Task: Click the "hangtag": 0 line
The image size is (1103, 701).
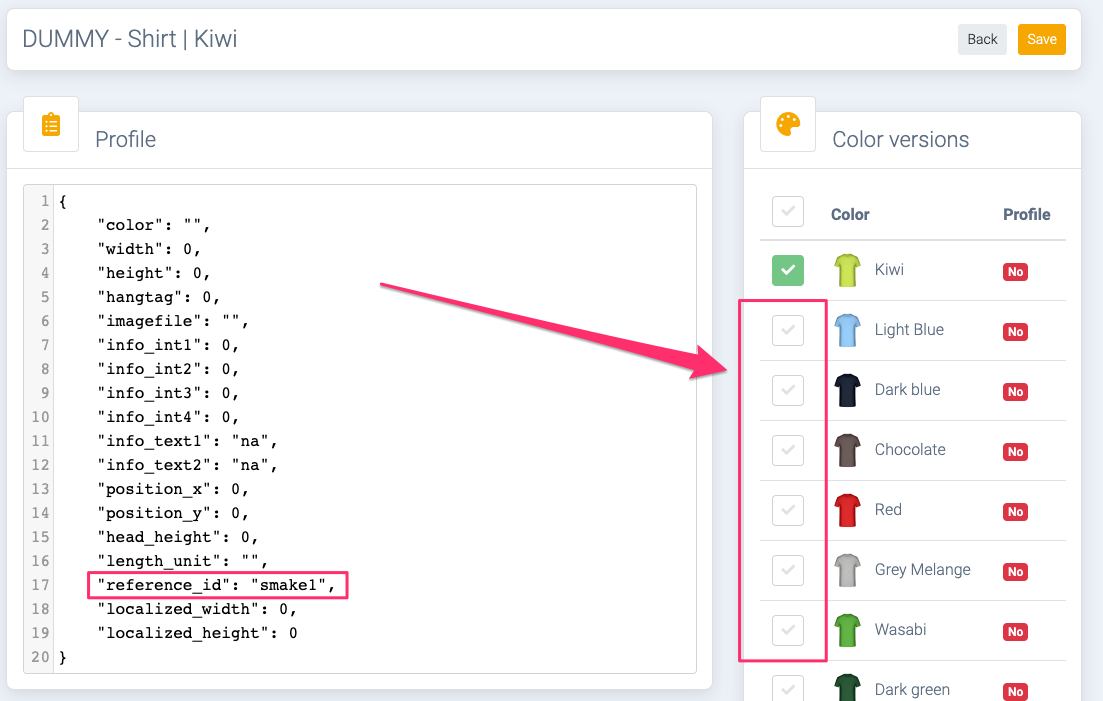Action: coord(158,297)
